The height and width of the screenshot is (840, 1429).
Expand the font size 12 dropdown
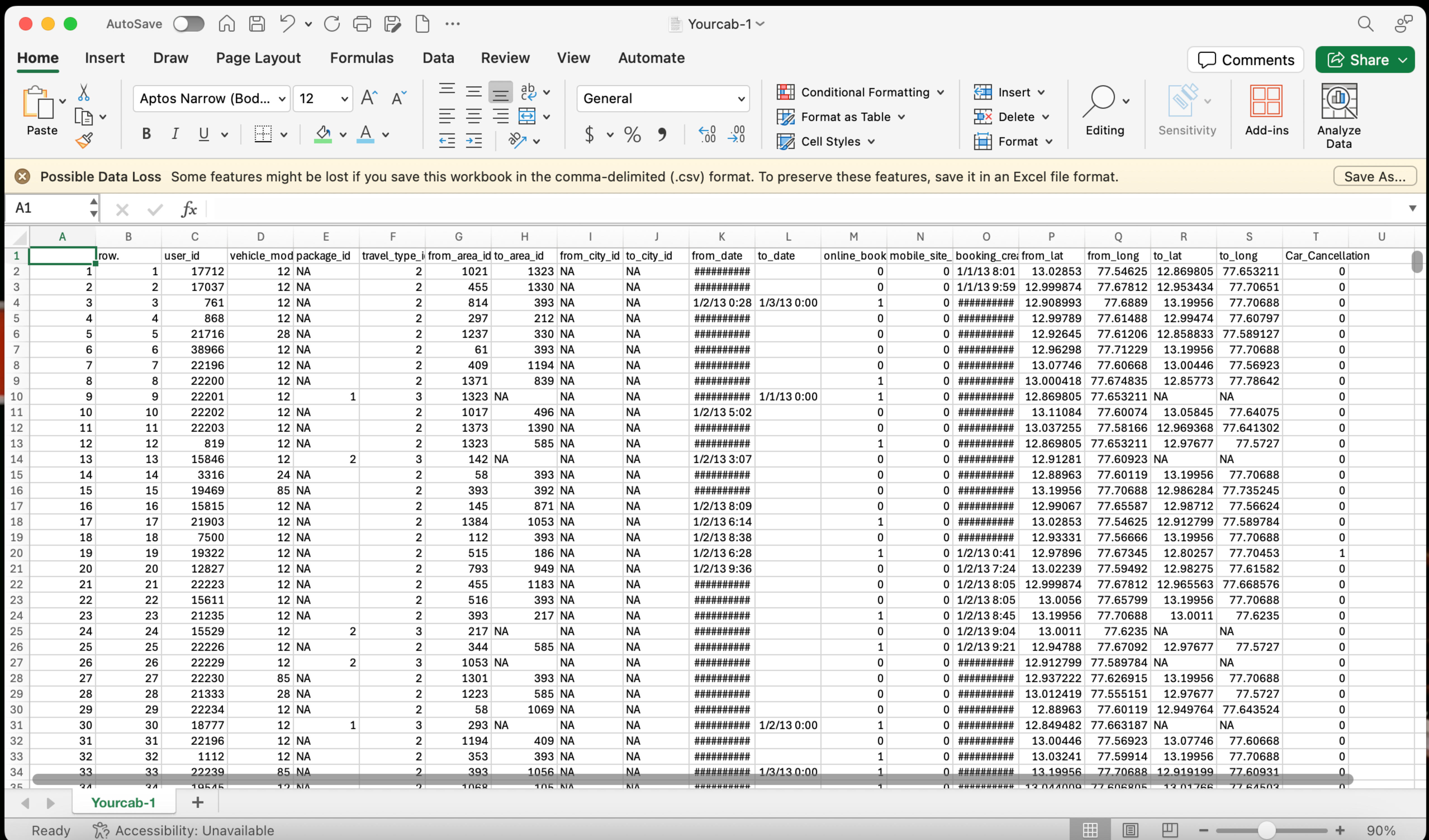click(344, 99)
